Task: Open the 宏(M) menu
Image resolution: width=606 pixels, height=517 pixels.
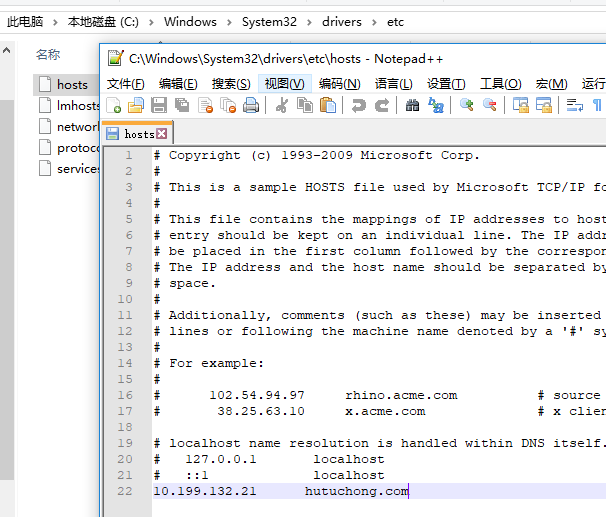Action: tap(552, 84)
